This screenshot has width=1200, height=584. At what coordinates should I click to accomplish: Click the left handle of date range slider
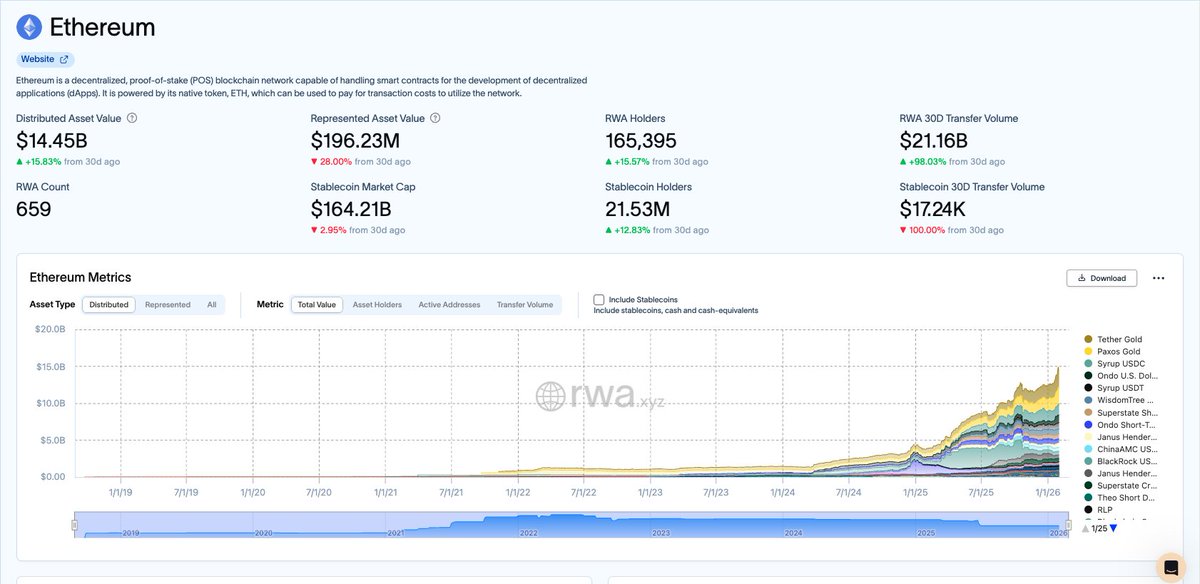pyautogui.click(x=73, y=524)
